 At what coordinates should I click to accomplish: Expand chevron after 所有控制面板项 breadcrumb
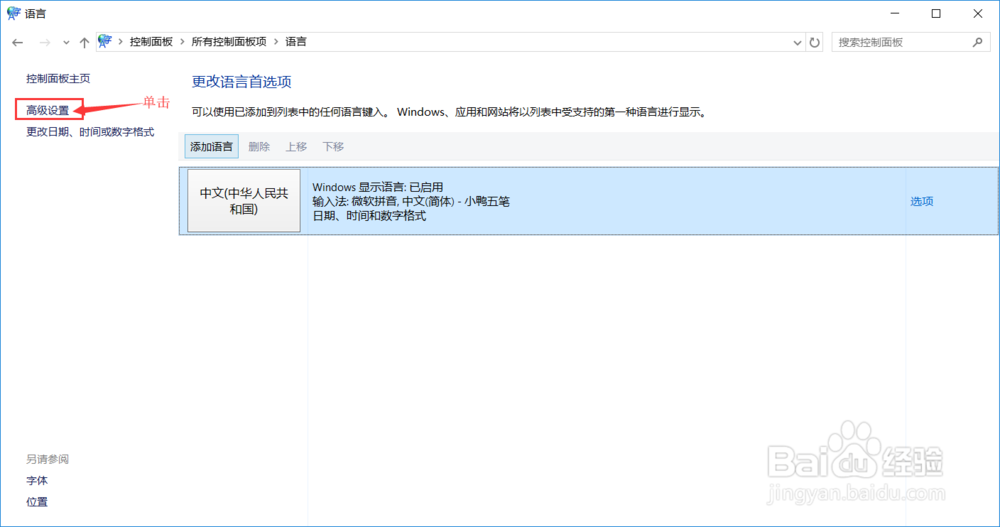(276, 42)
